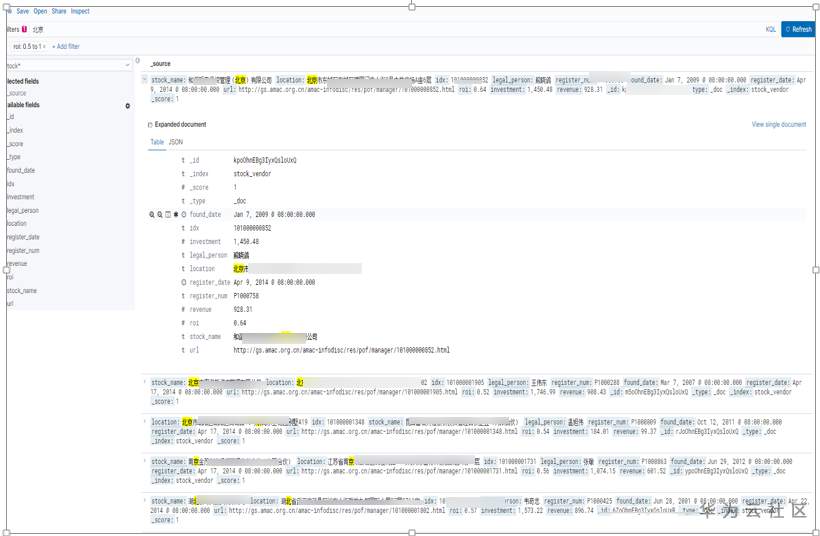
Task: Expand document row with idx 101000001905
Action: (145, 382)
